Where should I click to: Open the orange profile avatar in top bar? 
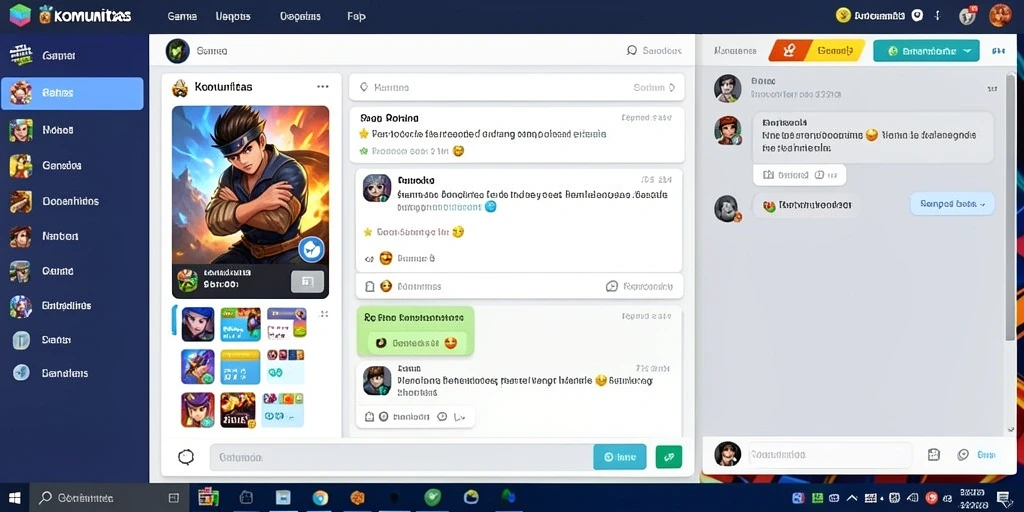tap(1000, 15)
